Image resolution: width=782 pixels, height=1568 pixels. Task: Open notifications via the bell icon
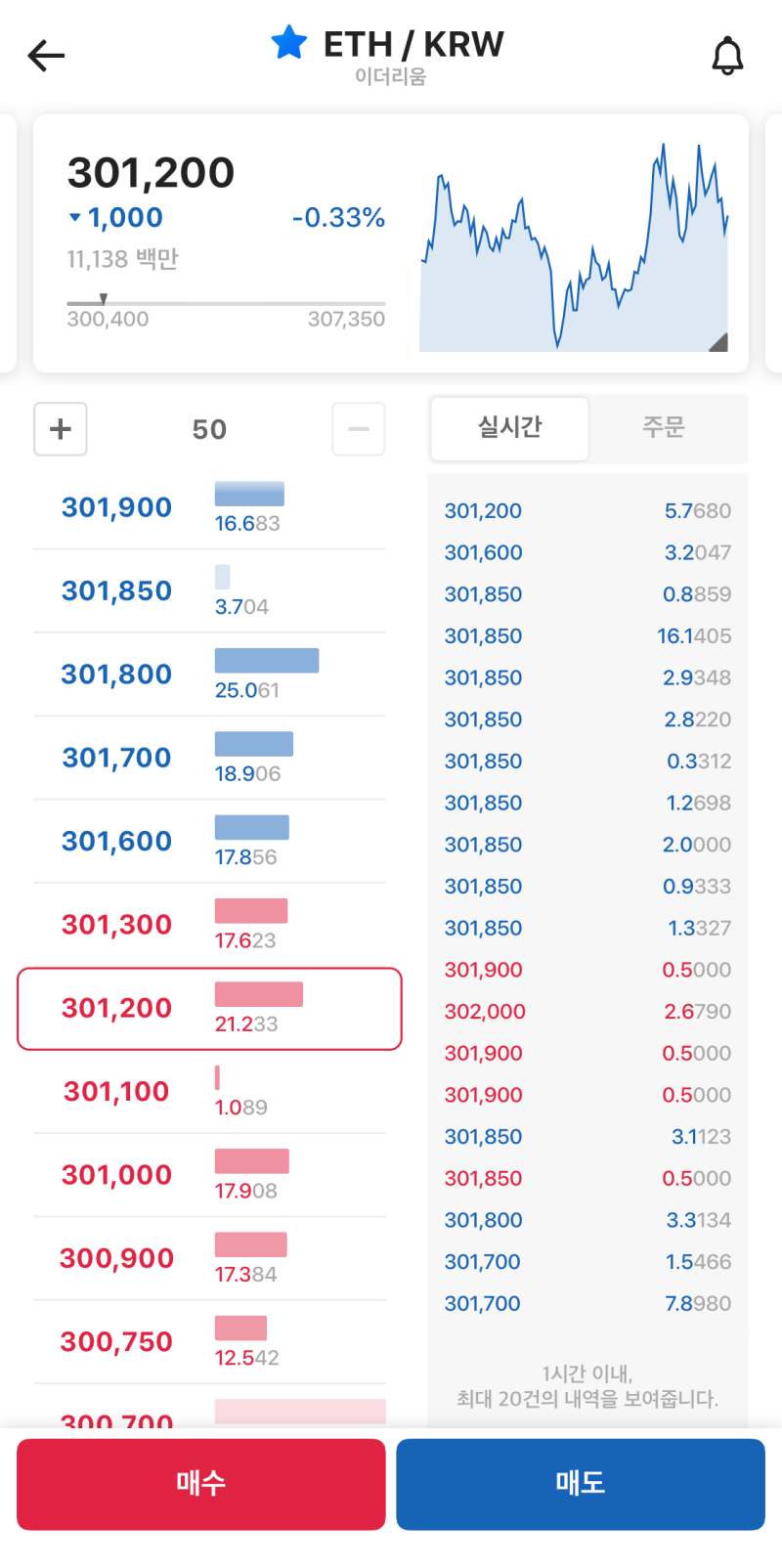[729, 57]
